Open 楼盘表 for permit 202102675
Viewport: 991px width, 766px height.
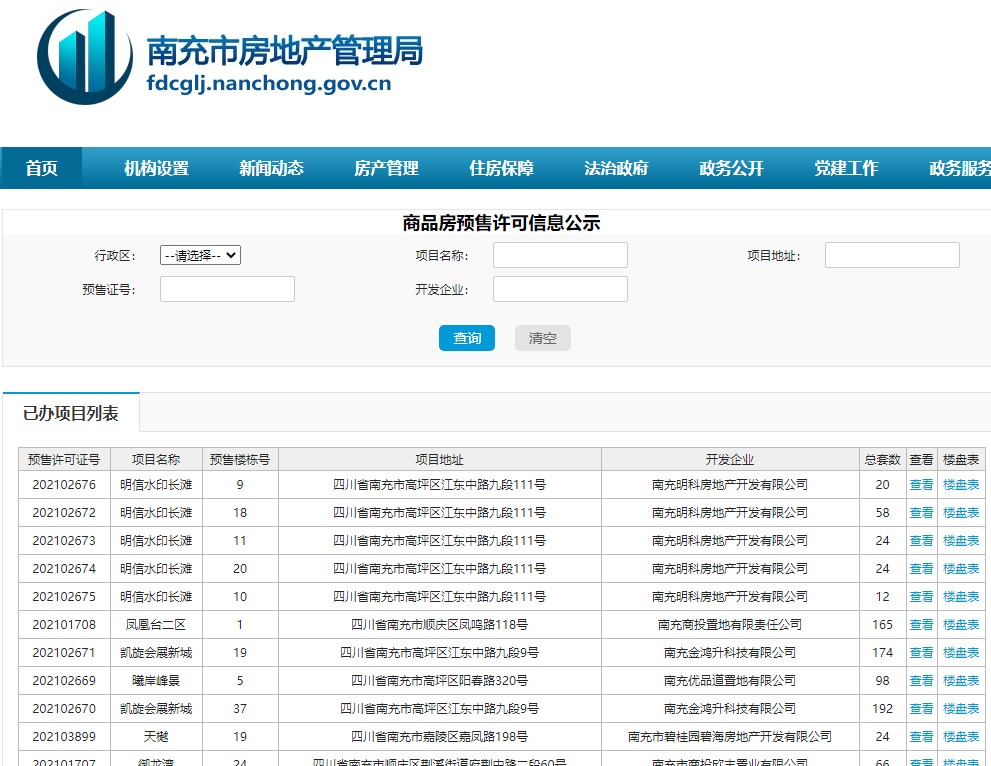[x=961, y=597]
